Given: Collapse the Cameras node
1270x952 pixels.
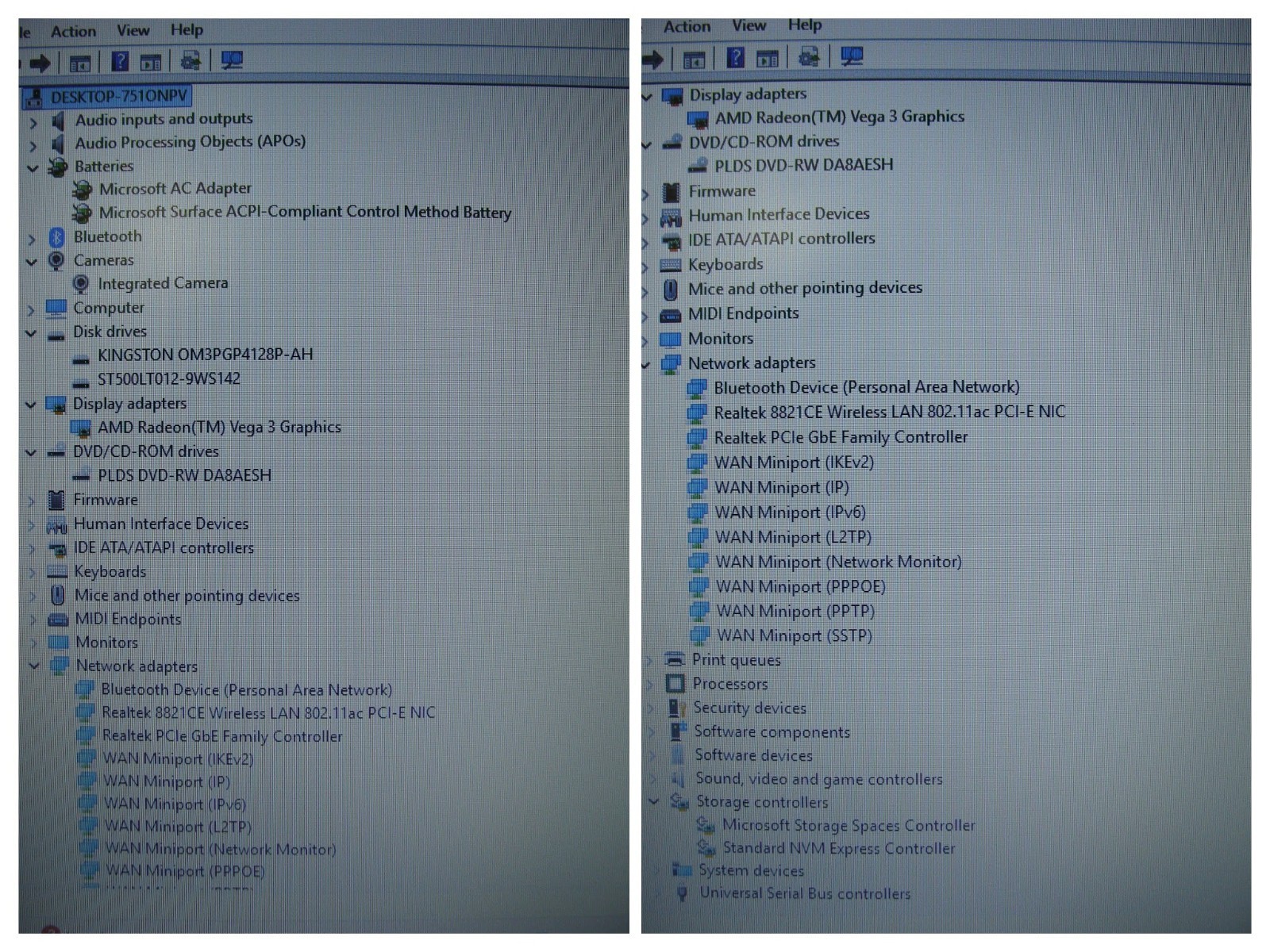Looking at the screenshot, I should [32, 262].
